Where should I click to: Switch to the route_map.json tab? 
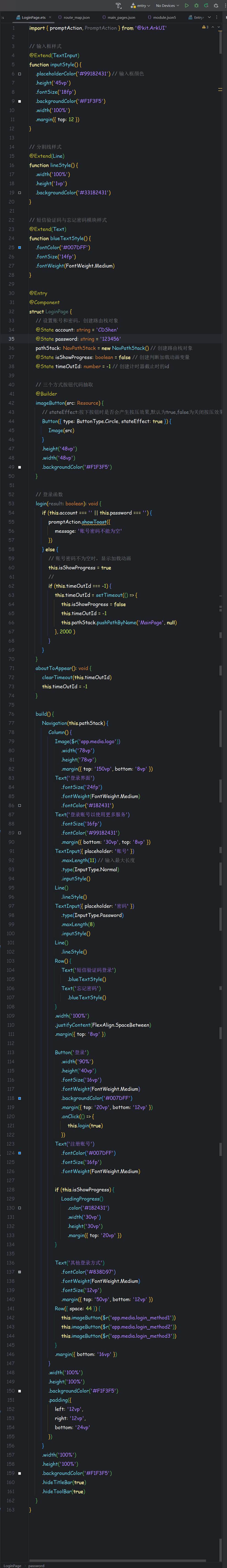(x=74, y=18)
